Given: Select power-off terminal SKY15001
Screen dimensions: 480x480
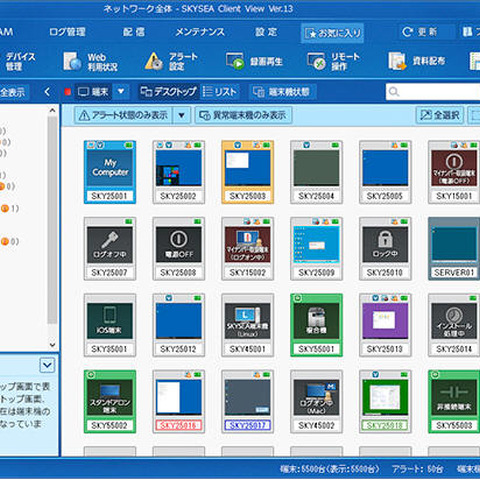Looking at the screenshot, I should 454,172.
